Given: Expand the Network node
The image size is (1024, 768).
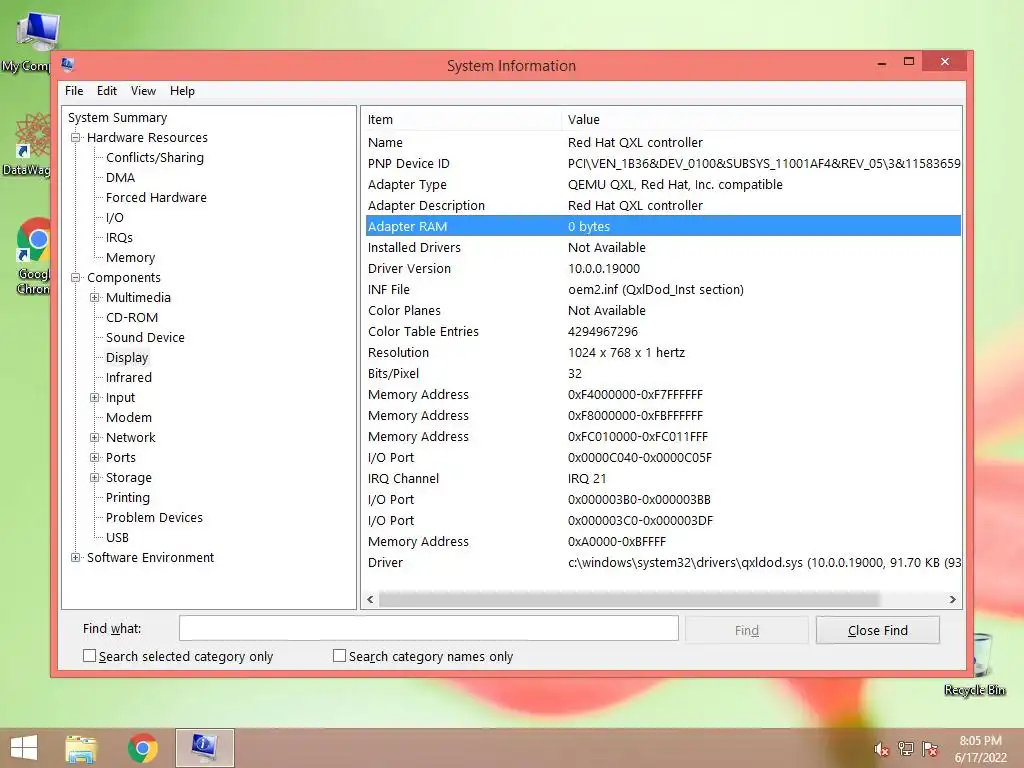Looking at the screenshot, I should pos(95,438).
